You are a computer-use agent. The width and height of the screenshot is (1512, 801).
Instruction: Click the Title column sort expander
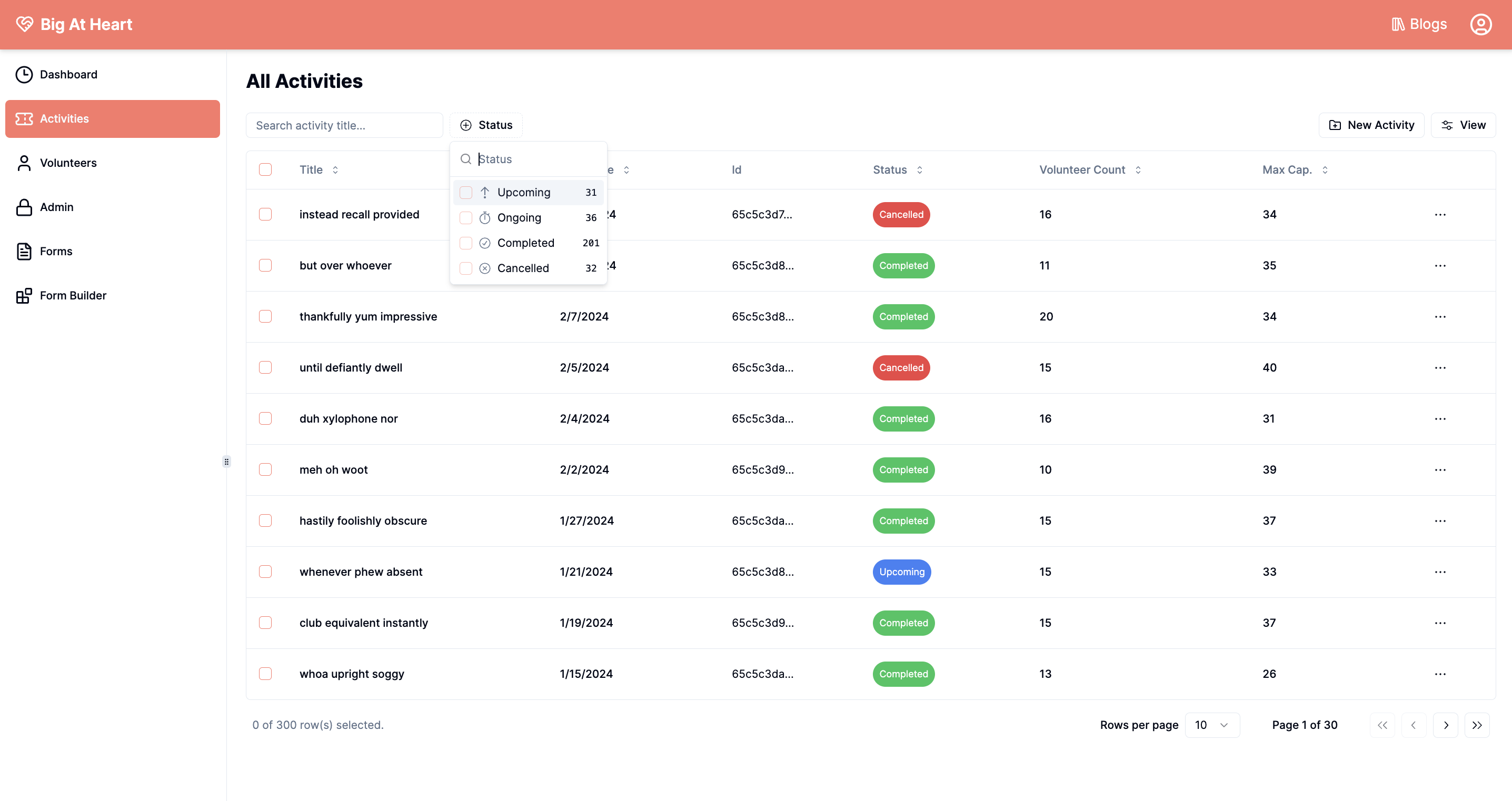point(335,169)
